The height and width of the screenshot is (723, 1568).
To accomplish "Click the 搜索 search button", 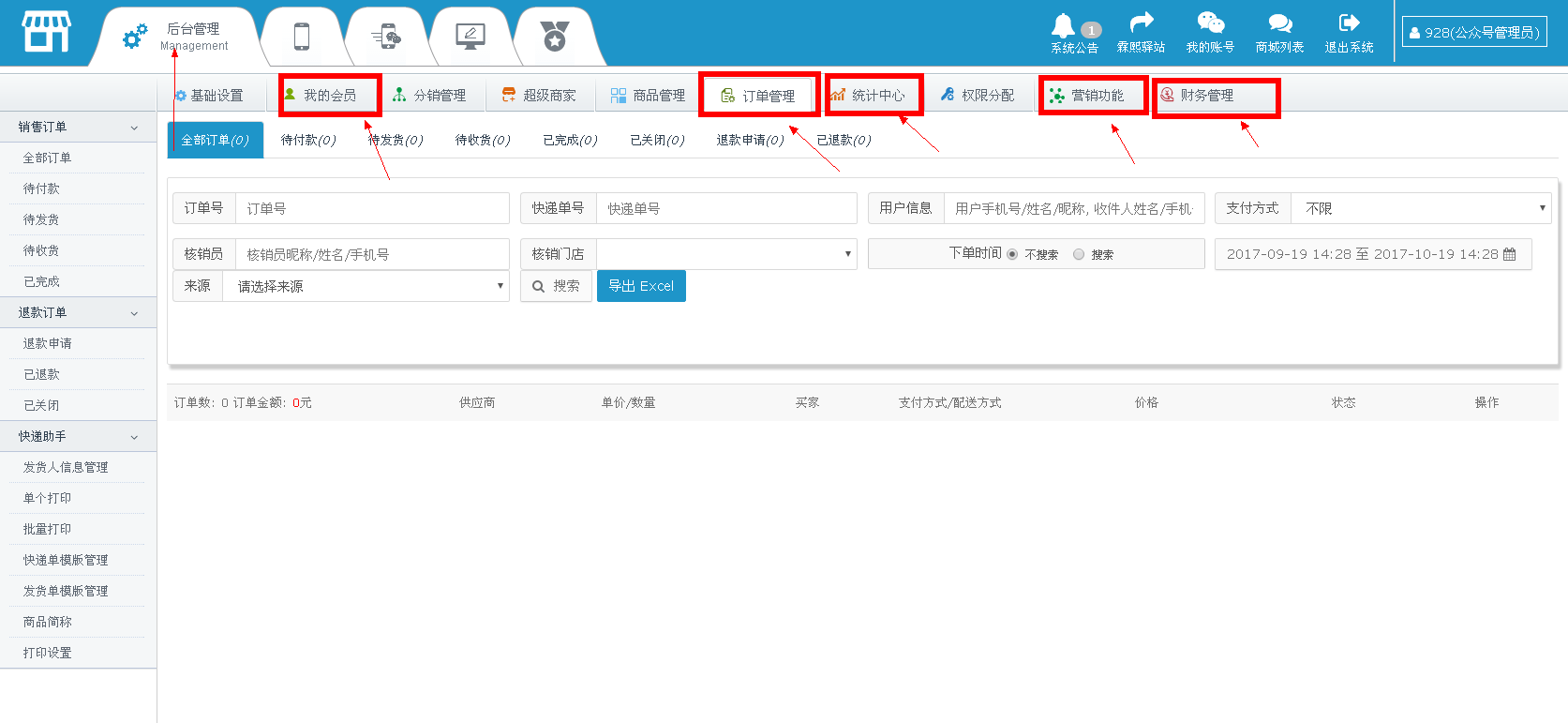I will tap(556, 286).
